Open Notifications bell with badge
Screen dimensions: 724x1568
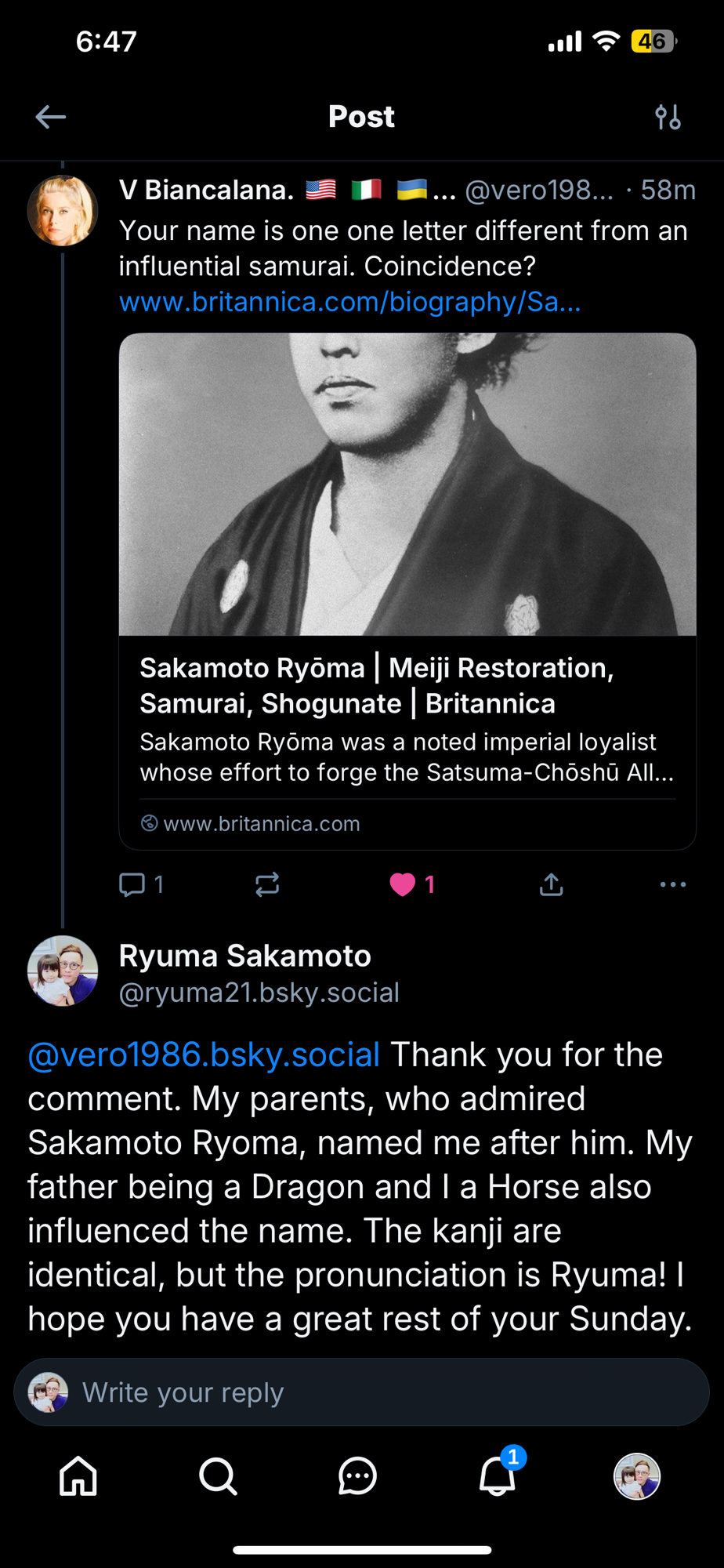coord(498,1476)
